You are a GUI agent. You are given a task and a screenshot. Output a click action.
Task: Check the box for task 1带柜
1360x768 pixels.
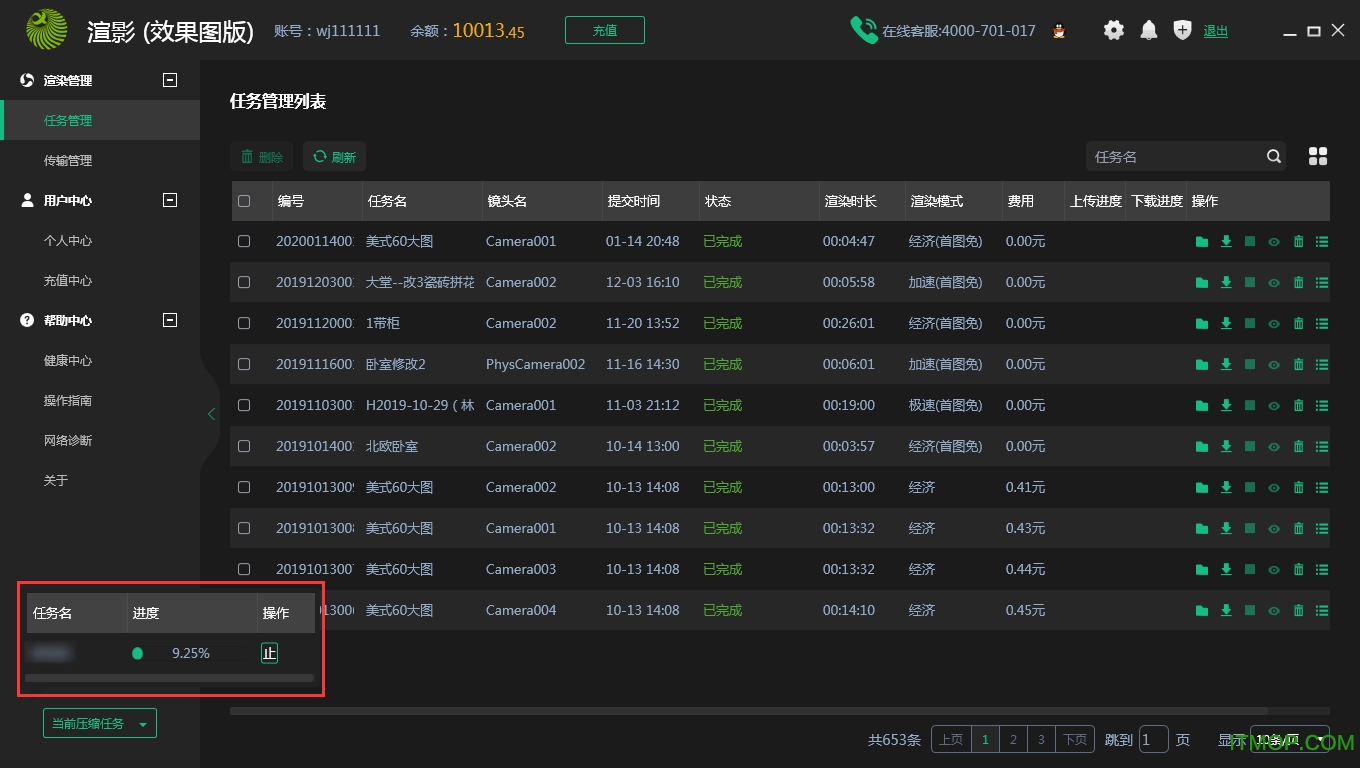point(244,323)
